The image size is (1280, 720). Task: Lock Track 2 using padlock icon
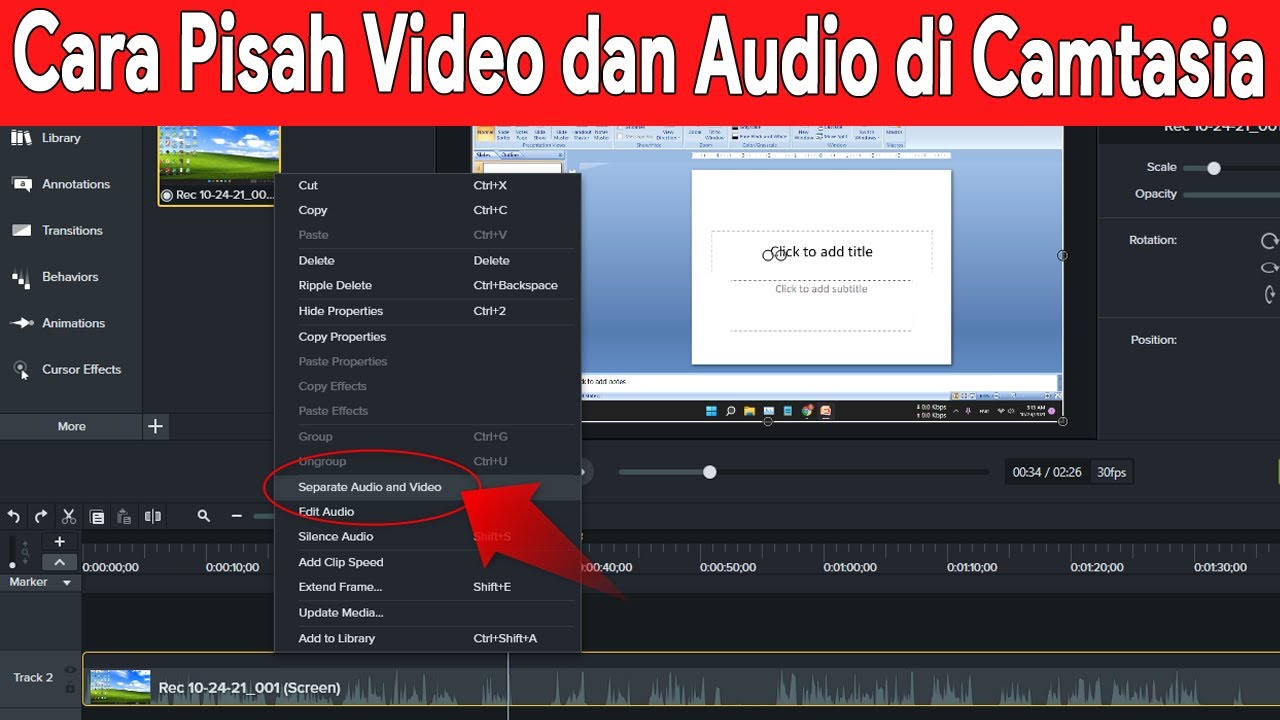tap(70, 688)
